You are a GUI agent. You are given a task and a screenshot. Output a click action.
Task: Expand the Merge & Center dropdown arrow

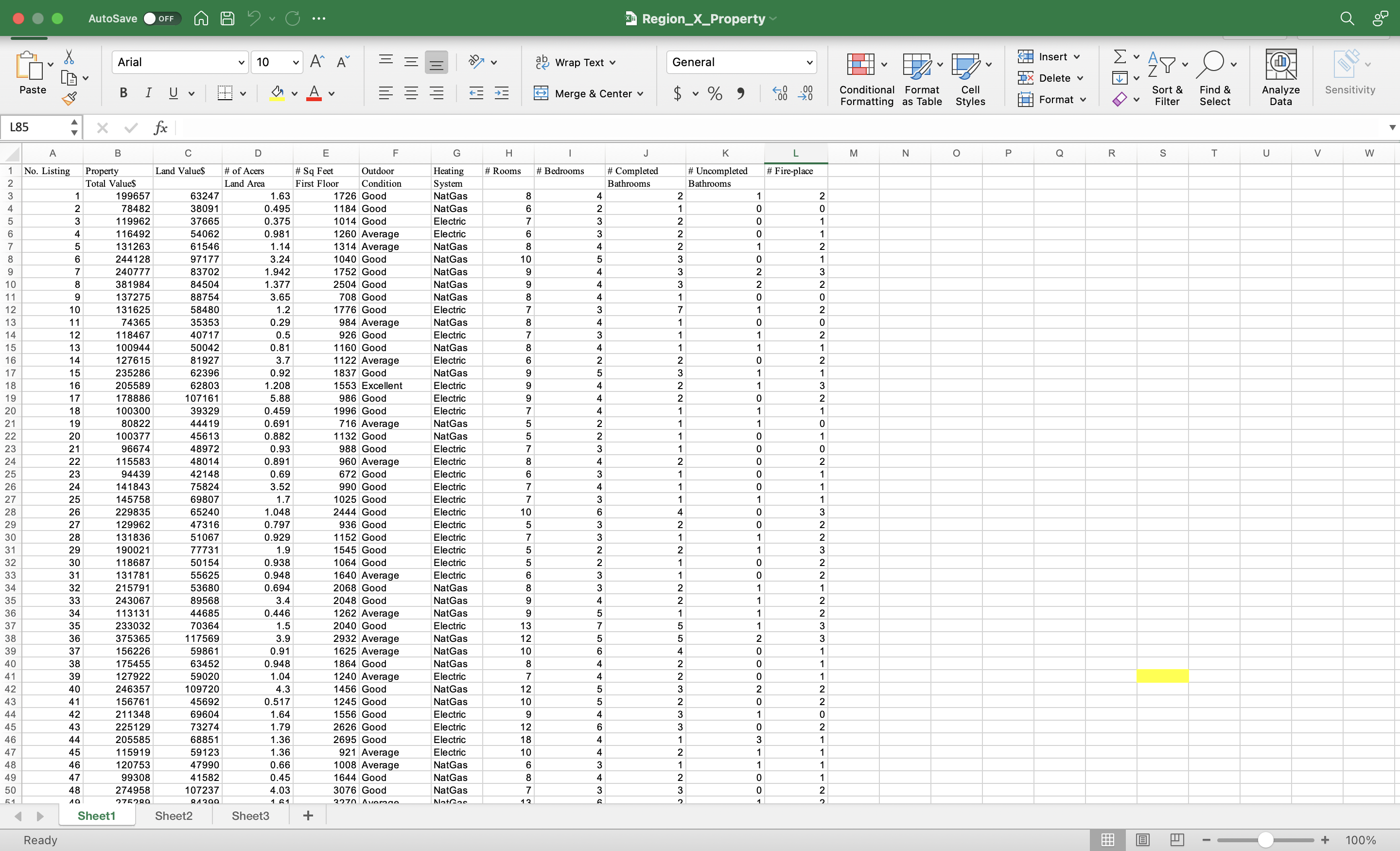pos(640,94)
